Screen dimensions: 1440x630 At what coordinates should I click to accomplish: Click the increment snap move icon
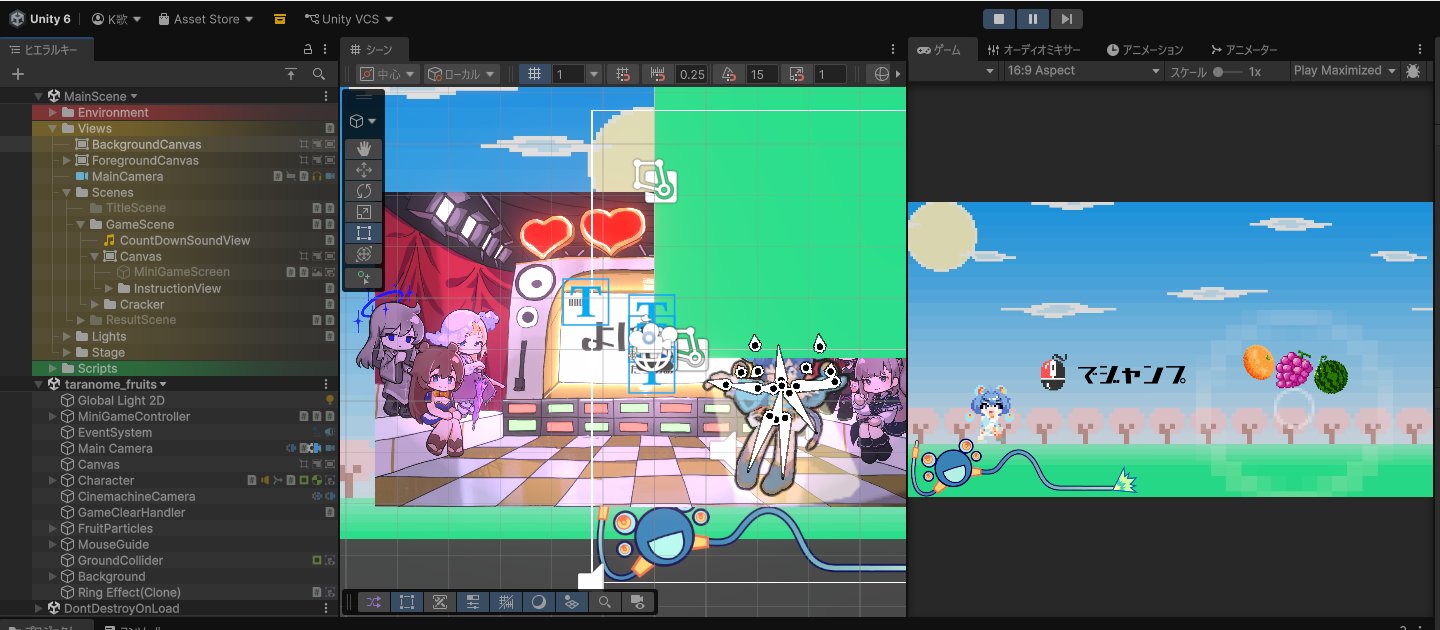(x=658, y=74)
